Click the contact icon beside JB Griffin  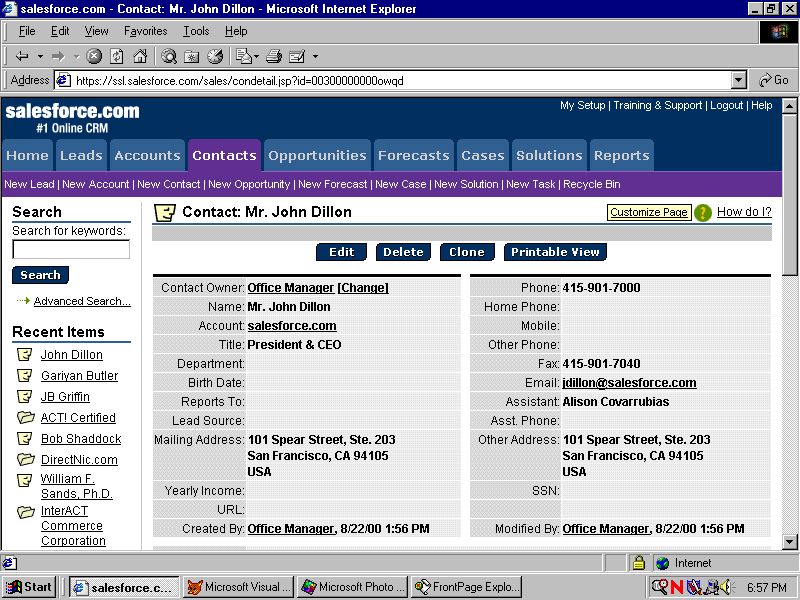point(24,396)
